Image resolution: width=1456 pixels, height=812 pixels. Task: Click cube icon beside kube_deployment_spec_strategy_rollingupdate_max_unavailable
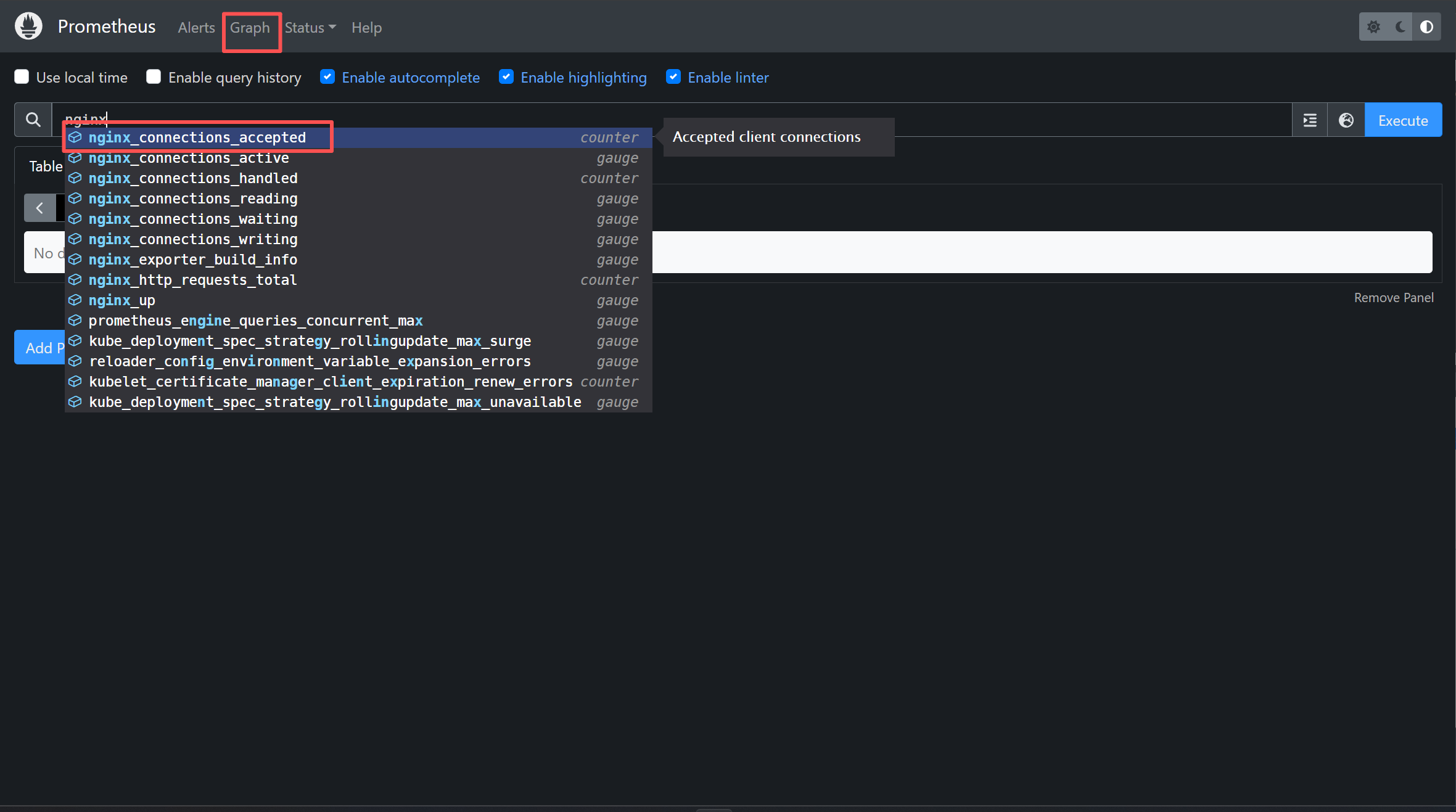pos(75,402)
